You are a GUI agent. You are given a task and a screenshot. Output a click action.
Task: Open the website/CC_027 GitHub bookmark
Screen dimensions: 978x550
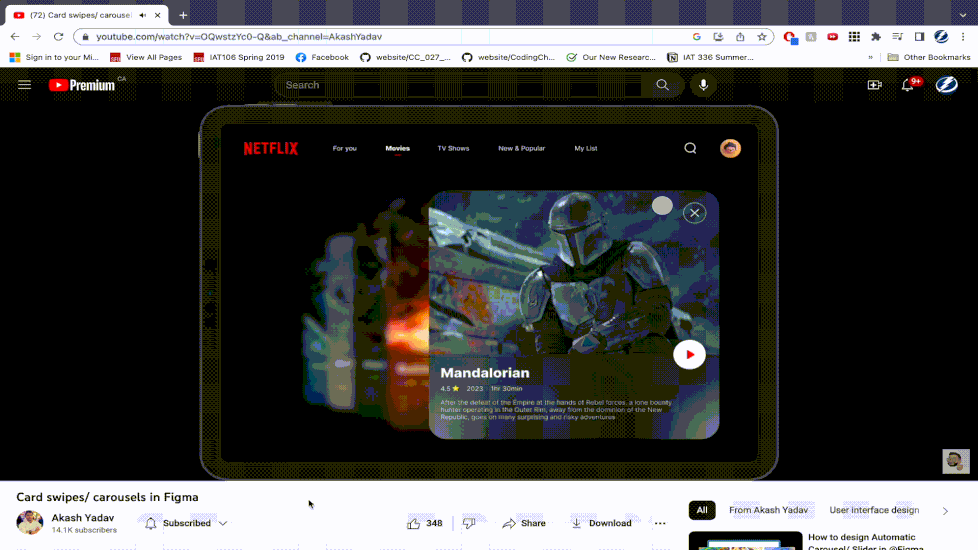(x=405, y=57)
